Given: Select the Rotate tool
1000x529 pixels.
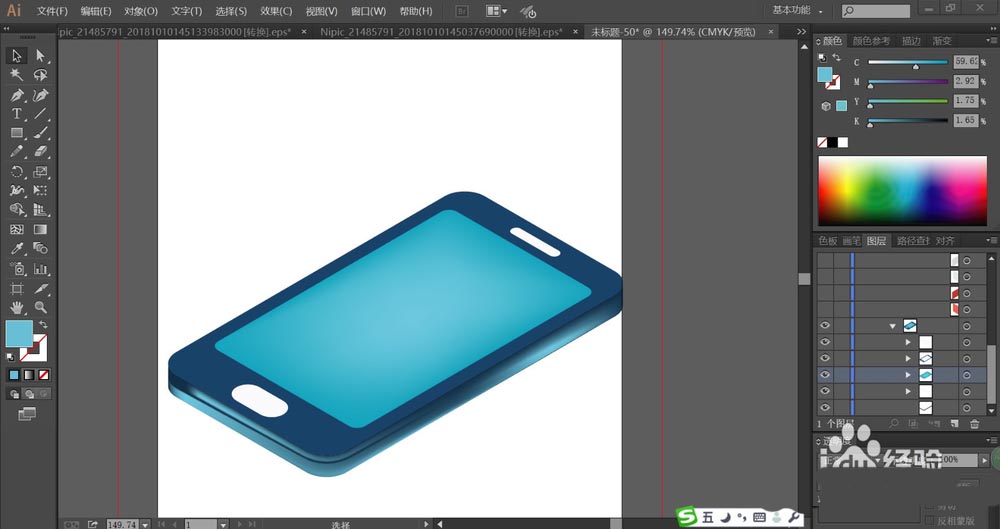Looking at the screenshot, I should 17,172.
